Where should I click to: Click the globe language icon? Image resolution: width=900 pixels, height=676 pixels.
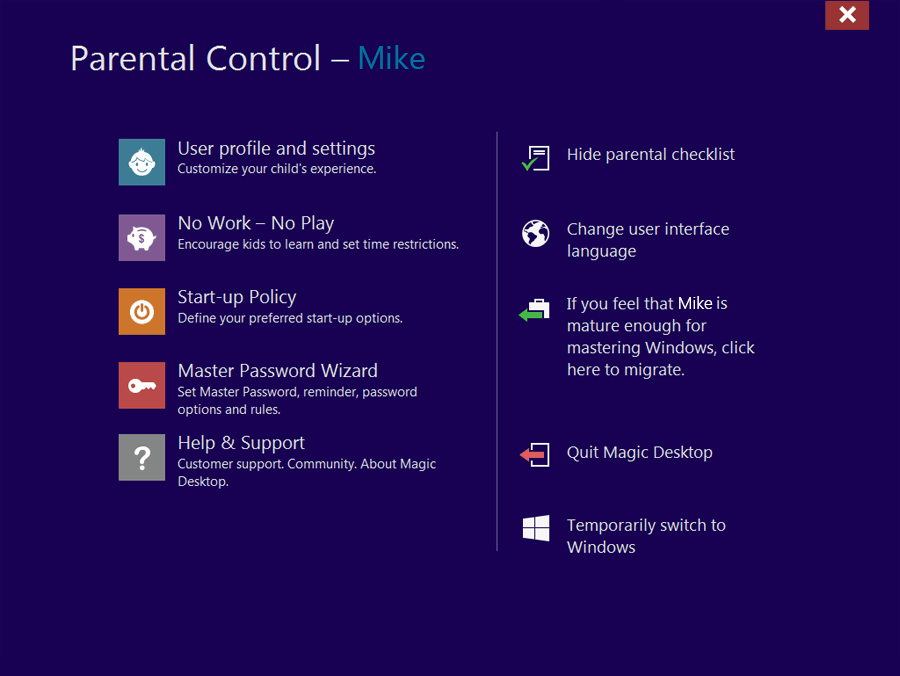536,234
